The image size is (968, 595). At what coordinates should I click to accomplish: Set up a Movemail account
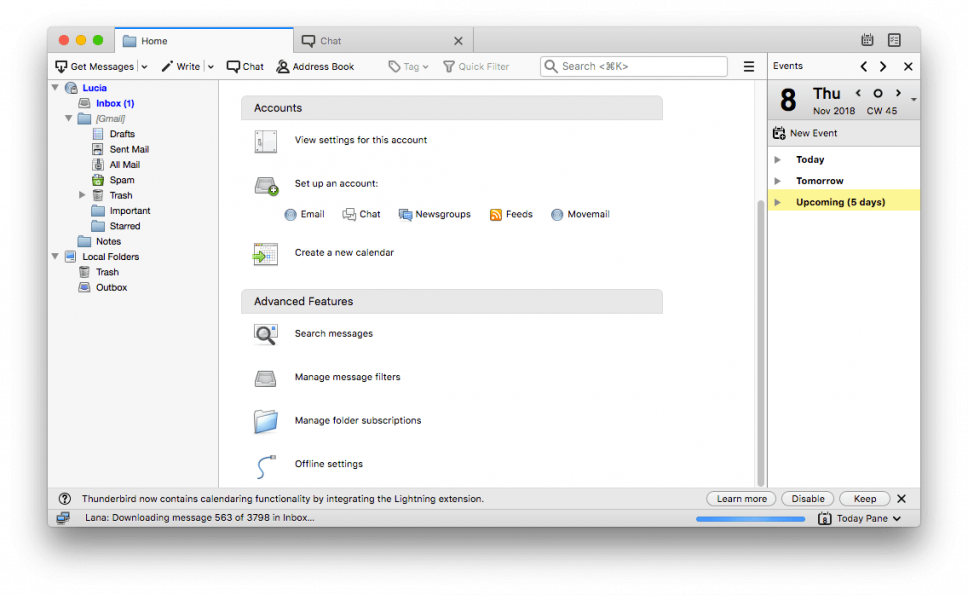pyautogui.click(x=580, y=213)
